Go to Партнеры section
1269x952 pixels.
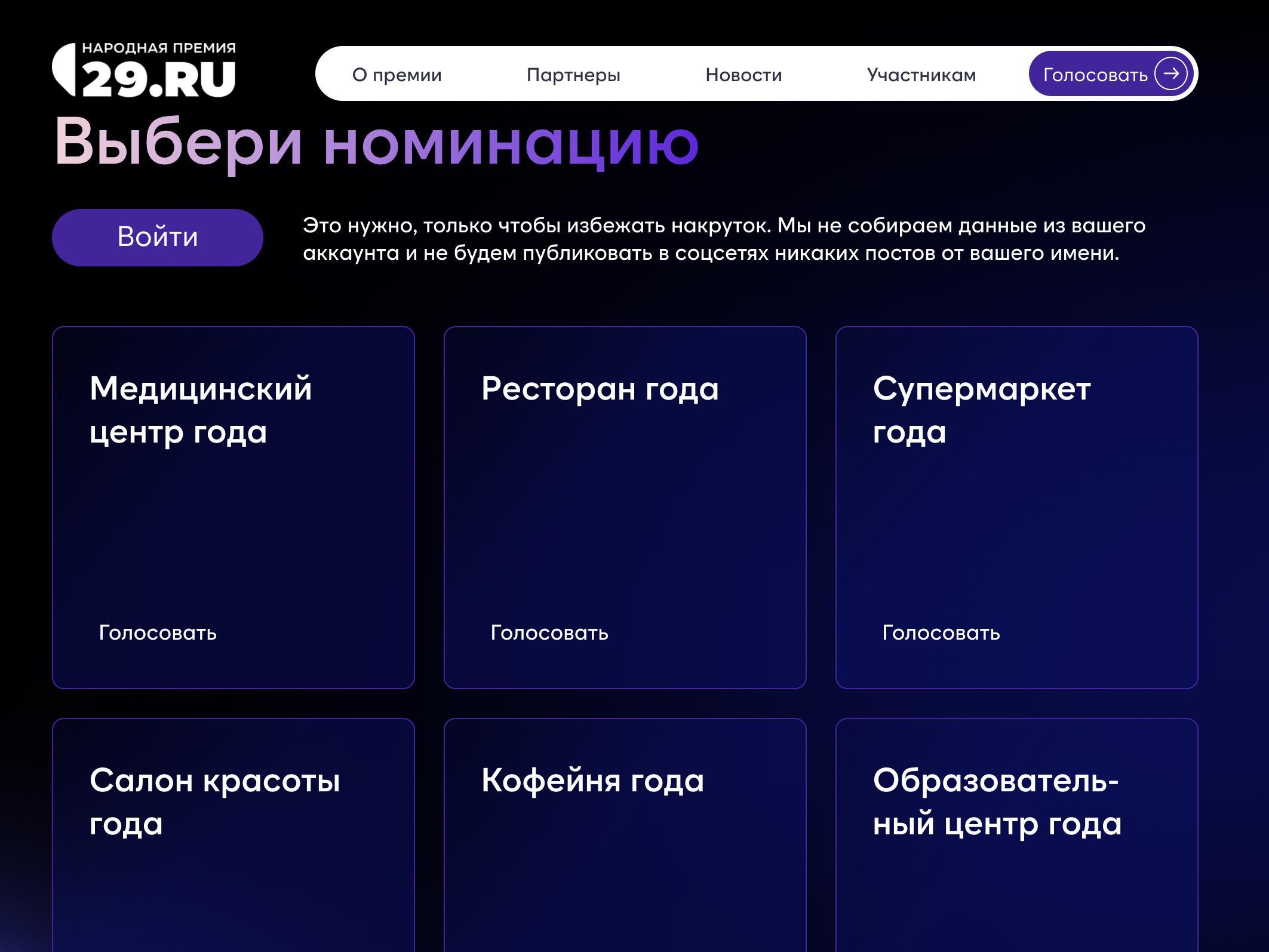[x=573, y=75]
